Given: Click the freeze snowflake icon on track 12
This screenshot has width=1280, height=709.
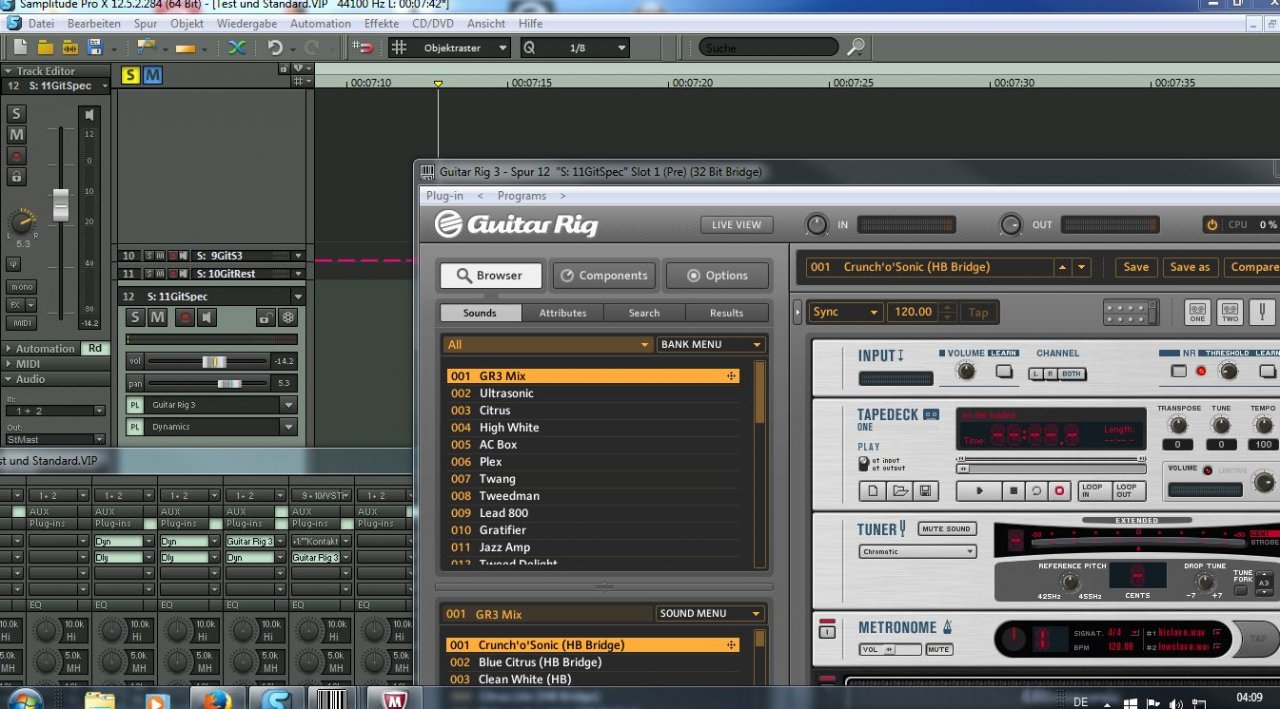Looking at the screenshot, I should pyautogui.click(x=288, y=318).
